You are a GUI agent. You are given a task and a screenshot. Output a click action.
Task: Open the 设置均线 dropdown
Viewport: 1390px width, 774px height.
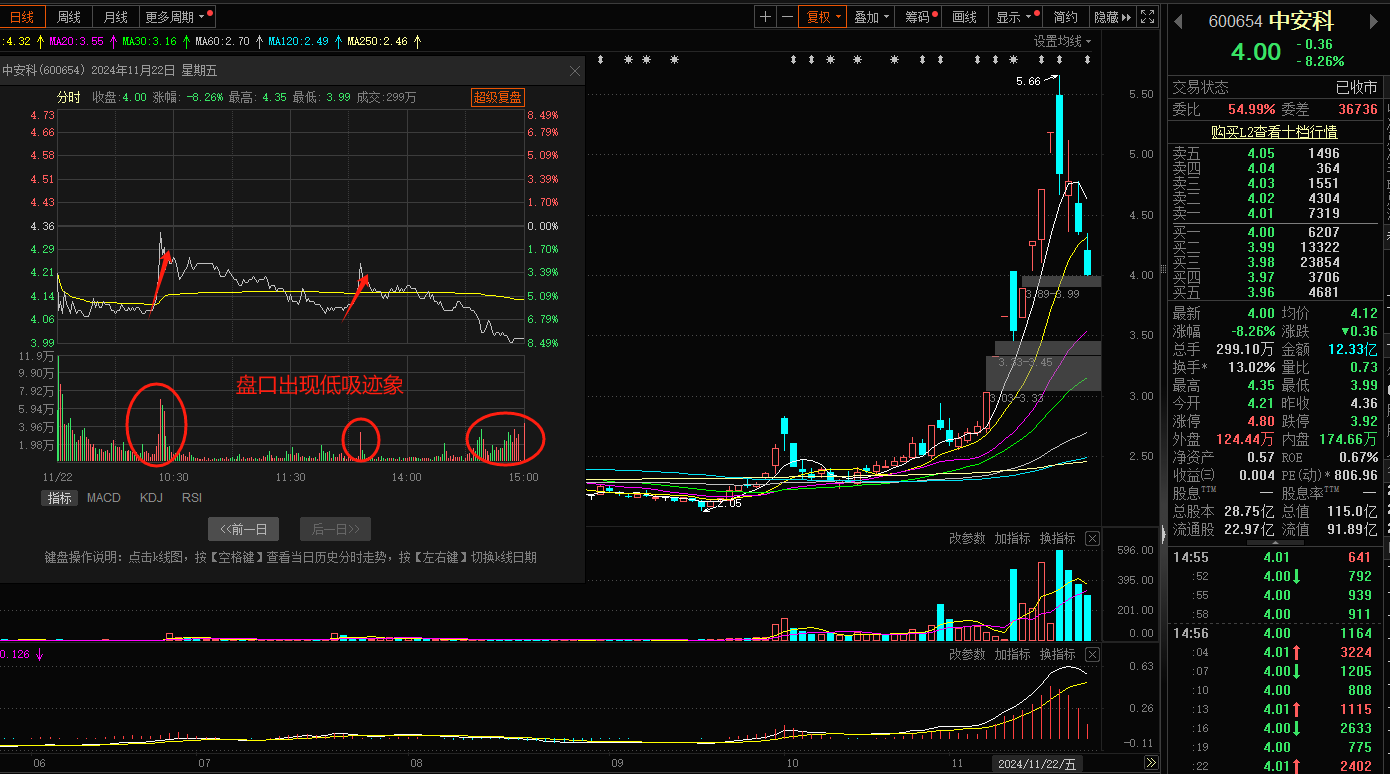pyautogui.click(x=1062, y=41)
